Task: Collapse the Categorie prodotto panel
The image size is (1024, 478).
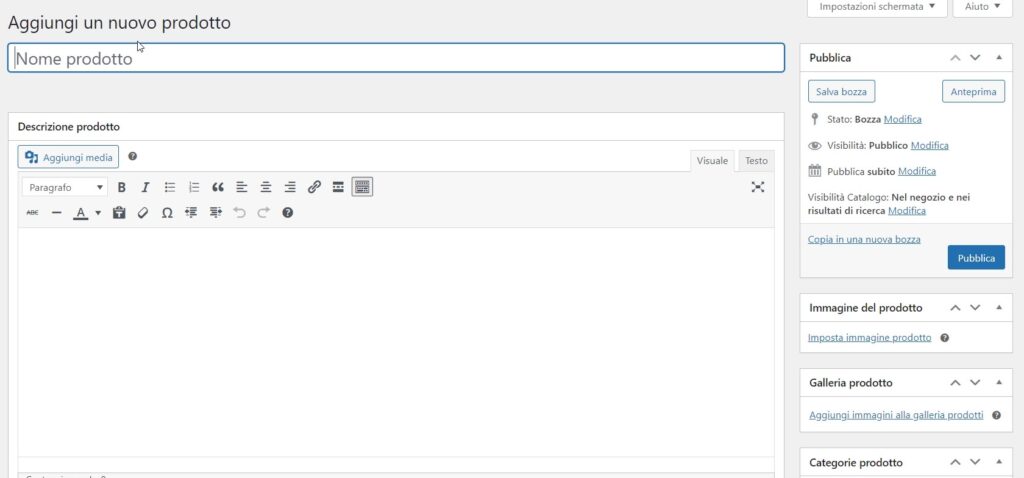Action: (x=999, y=462)
